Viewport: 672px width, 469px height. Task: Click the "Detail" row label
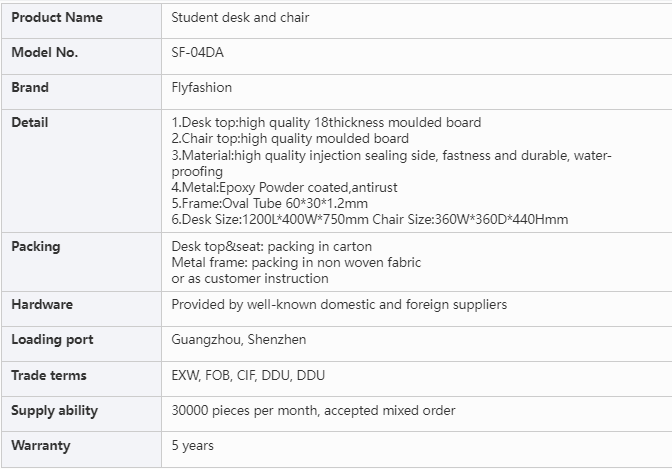[30, 123]
